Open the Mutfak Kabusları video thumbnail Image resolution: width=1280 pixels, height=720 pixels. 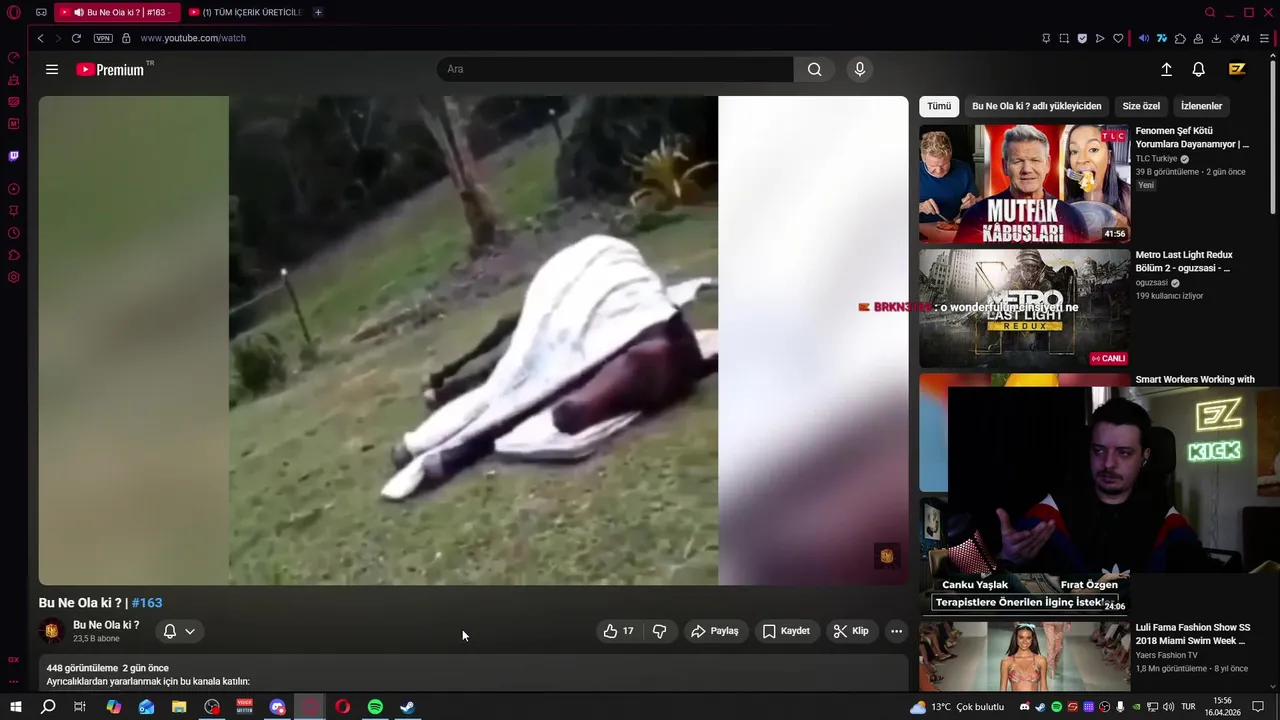coord(1025,184)
